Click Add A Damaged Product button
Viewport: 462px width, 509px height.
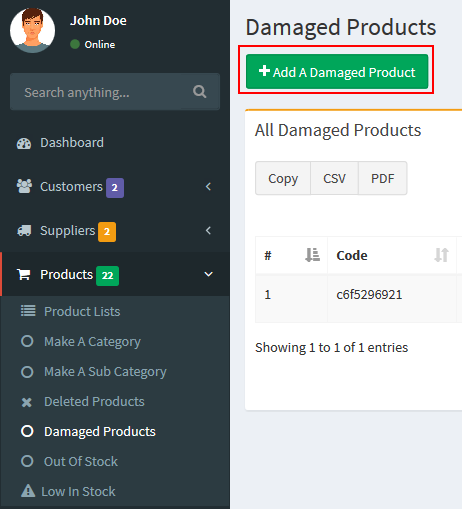(x=337, y=72)
